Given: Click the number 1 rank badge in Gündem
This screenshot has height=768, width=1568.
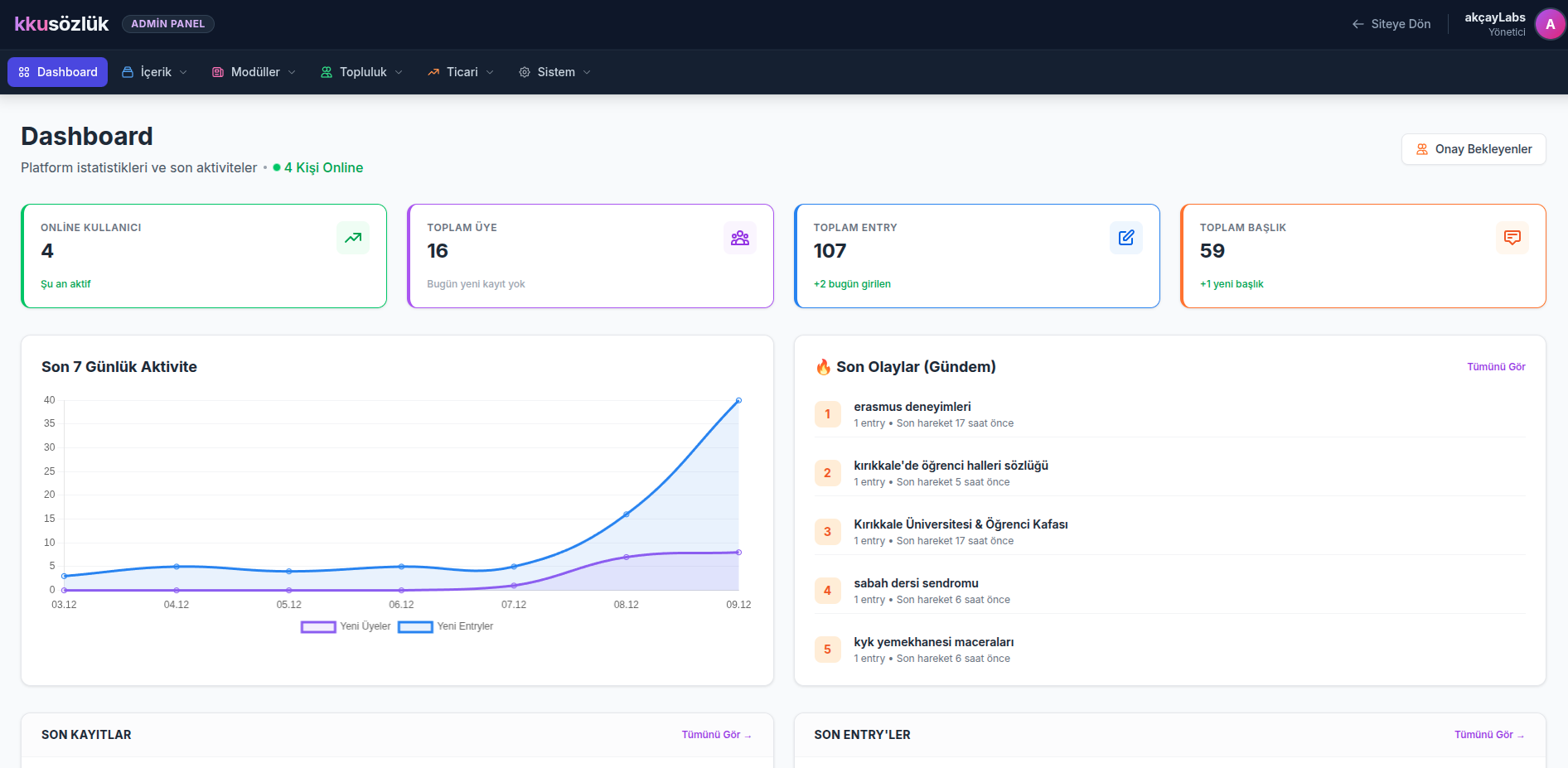Looking at the screenshot, I should click(x=827, y=414).
